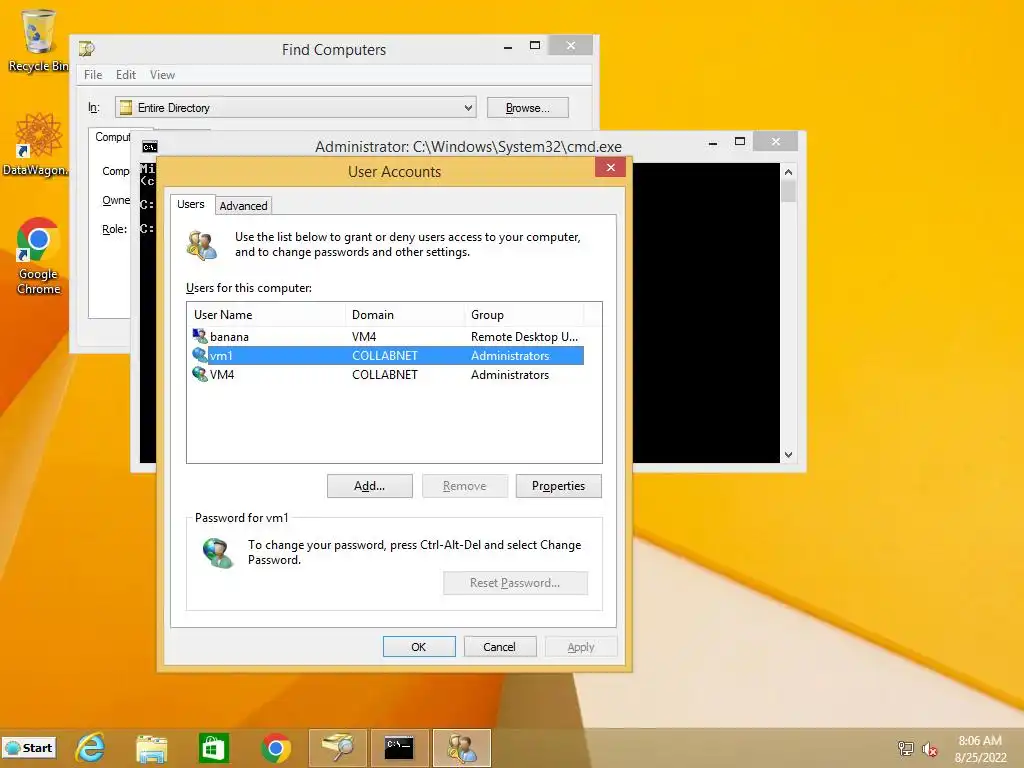Viewport: 1024px width, 768px height.
Task: Switch to cmd.exe taskbar item
Action: (x=399, y=748)
